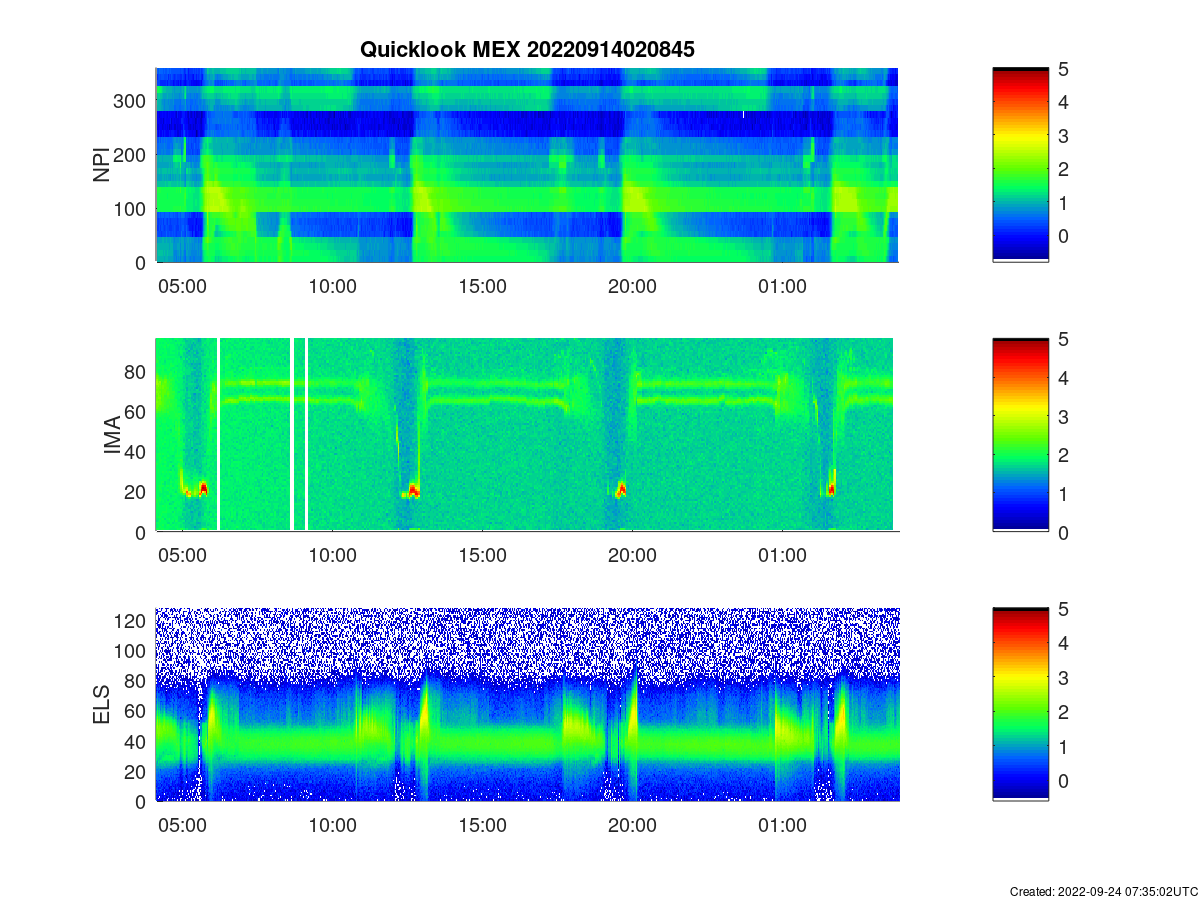Click the 05:00 tick under the IMA panel

click(x=182, y=556)
